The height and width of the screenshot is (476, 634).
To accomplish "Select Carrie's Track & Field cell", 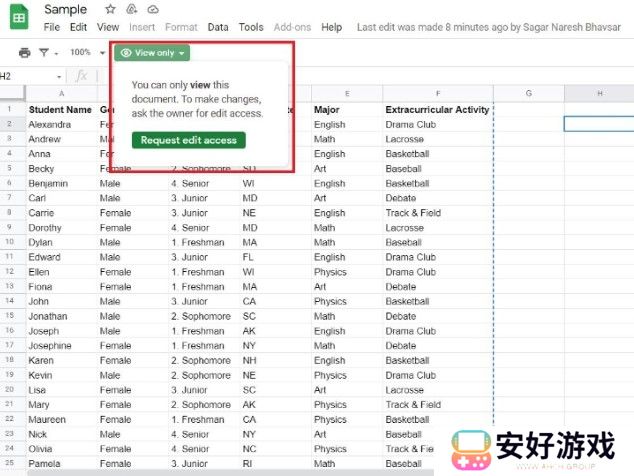I will 438,213.
